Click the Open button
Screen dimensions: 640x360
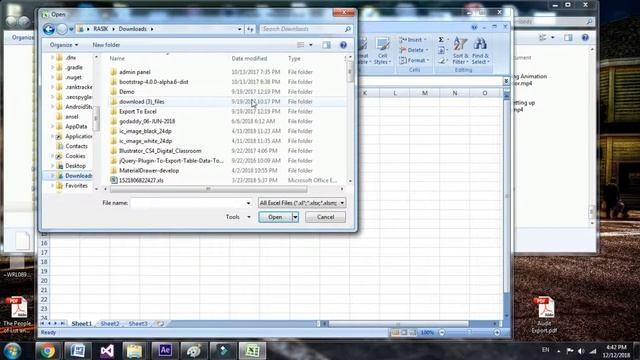tap(275, 217)
